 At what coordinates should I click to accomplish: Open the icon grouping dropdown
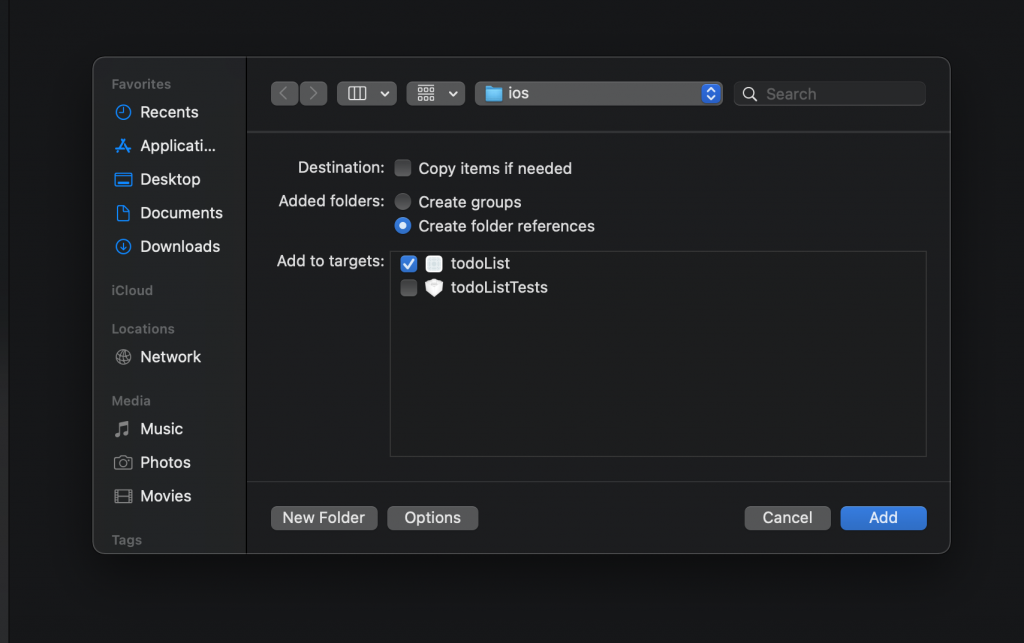(436, 94)
